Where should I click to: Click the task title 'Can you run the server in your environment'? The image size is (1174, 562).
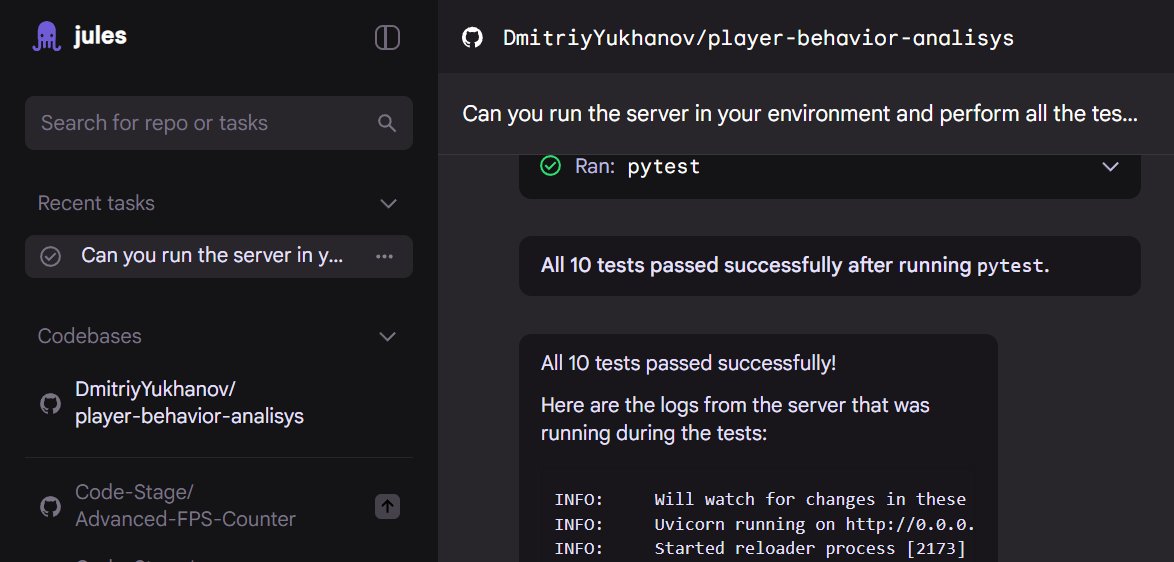coord(800,114)
